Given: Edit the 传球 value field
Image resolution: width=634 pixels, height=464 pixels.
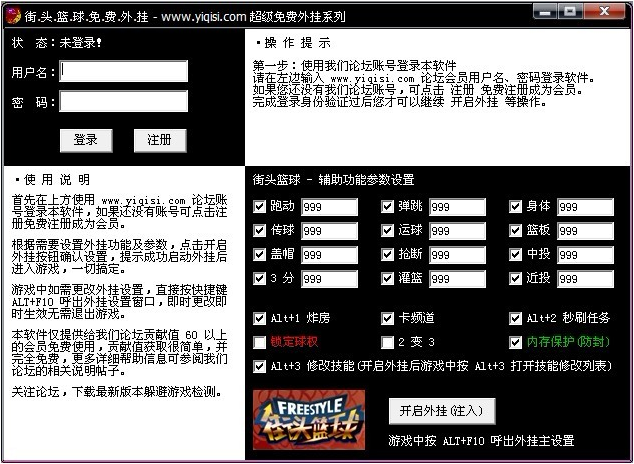Looking at the screenshot, I should pyautogui.click(x=329, y=231).
